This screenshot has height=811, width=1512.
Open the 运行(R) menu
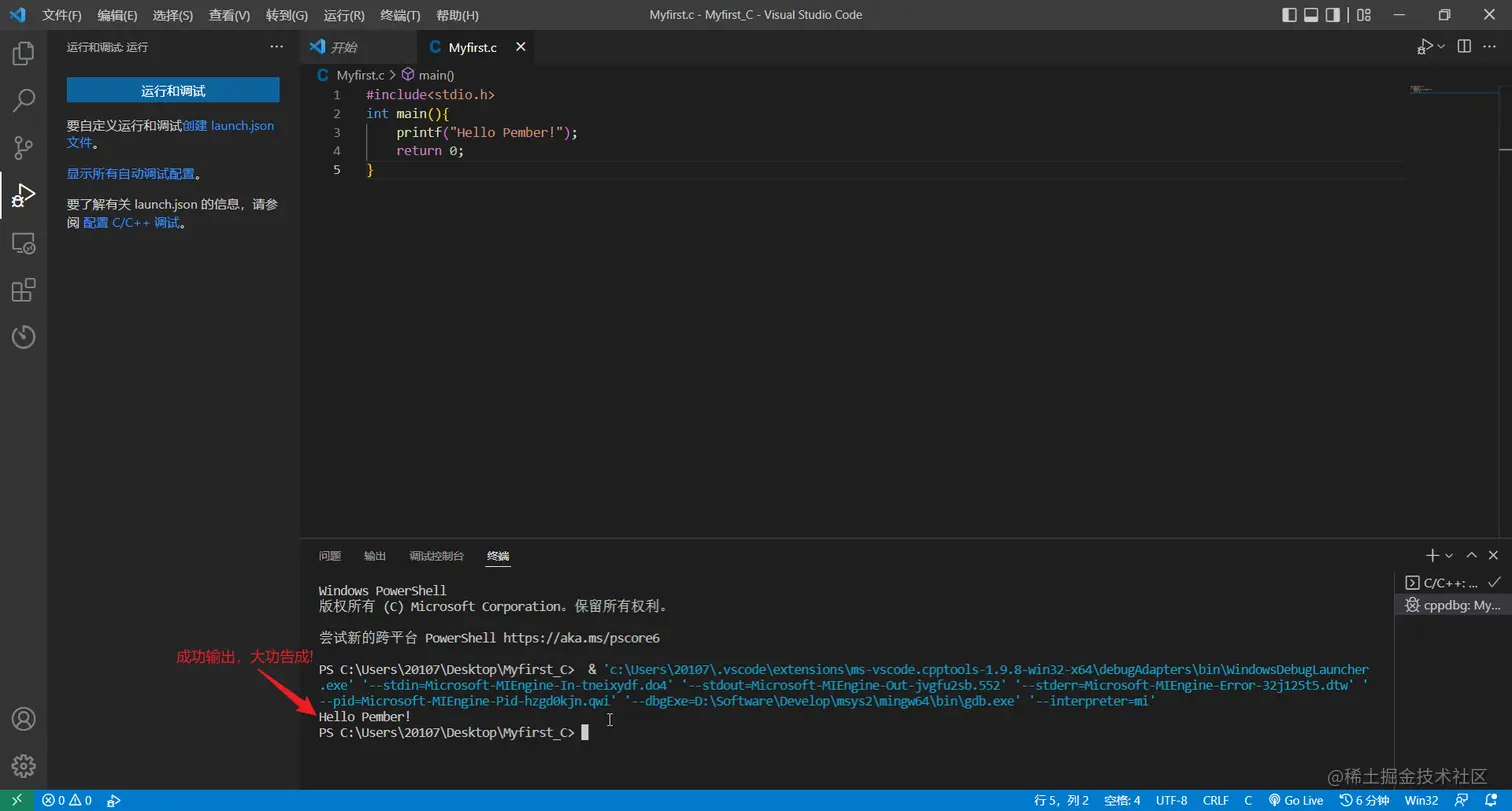tap(344, 15)
